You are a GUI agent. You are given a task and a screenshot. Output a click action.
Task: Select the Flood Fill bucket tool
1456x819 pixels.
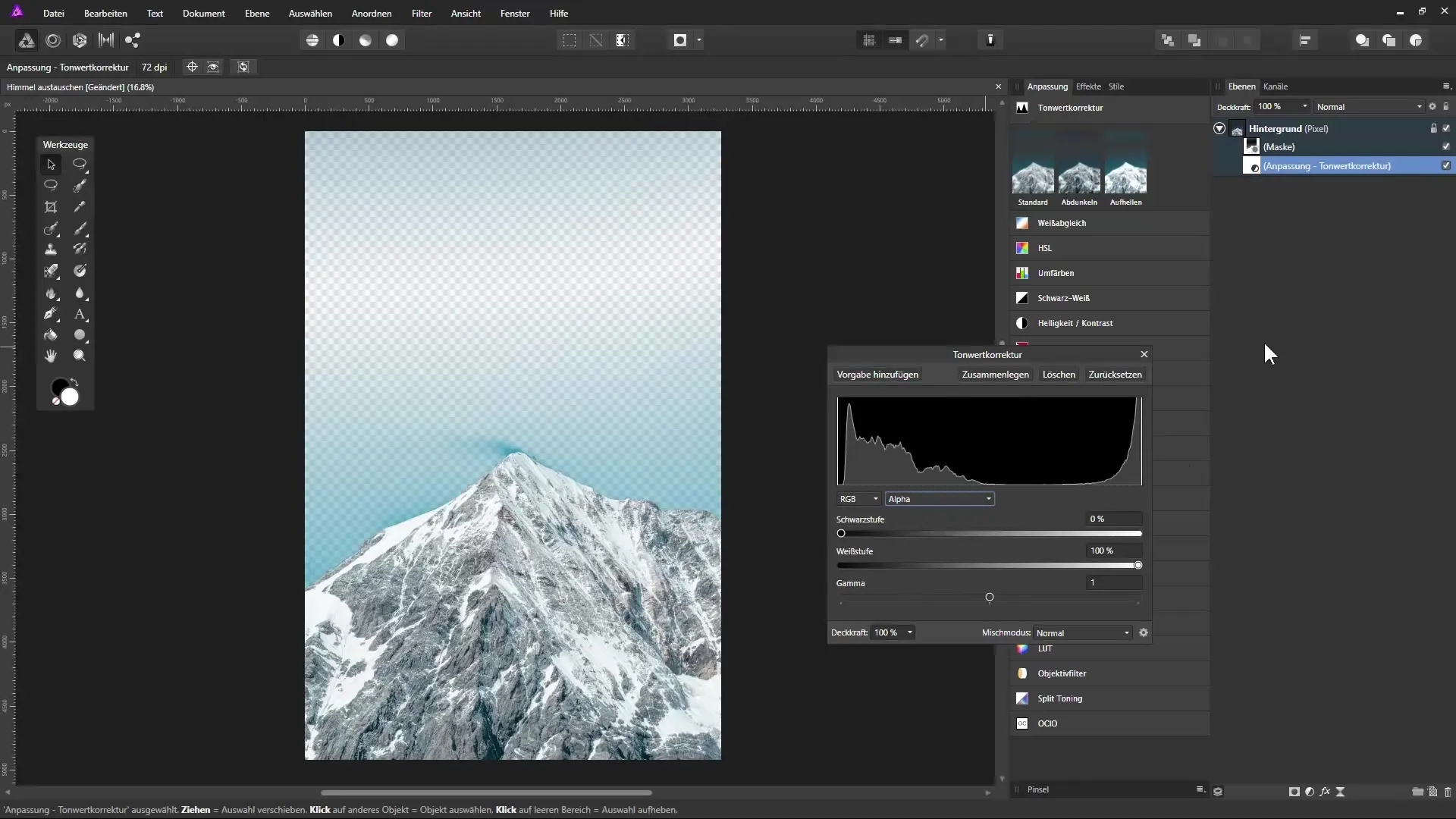tap(51, 335)
